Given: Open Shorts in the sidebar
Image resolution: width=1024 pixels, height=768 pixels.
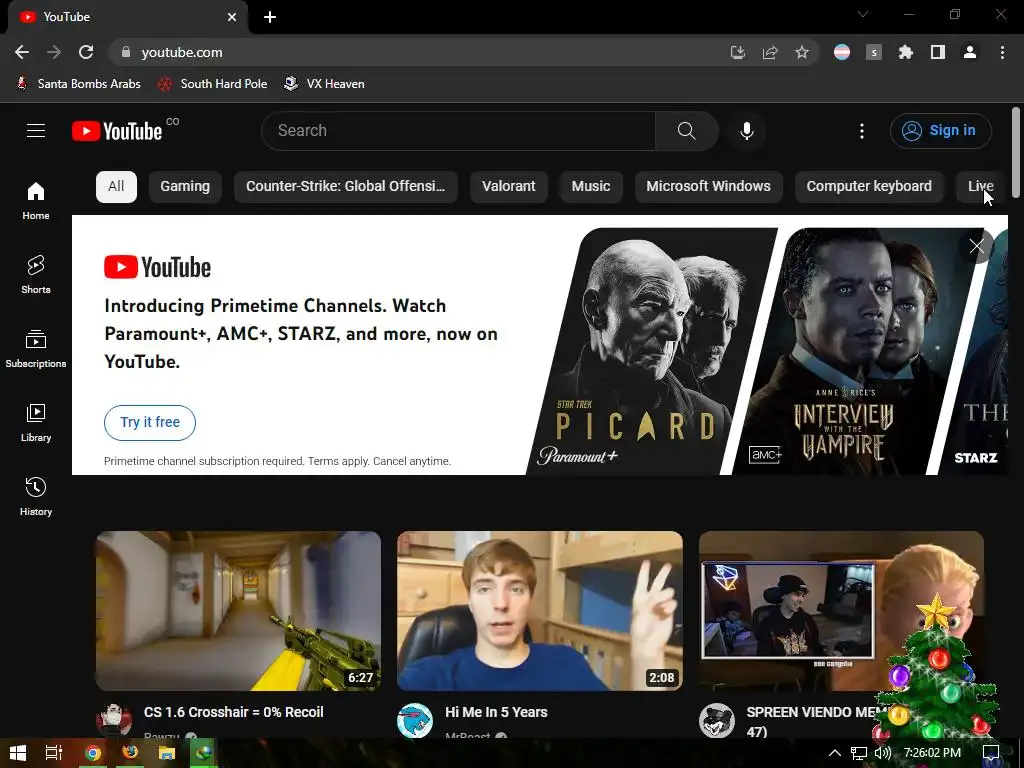Looking at the screenshot, I should tap(36, 275).
